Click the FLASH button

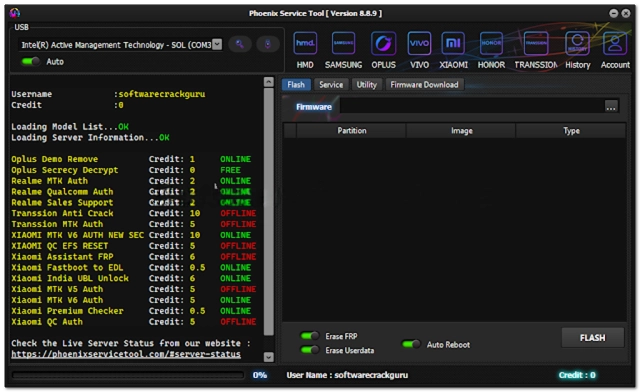[x=593, y=338]
